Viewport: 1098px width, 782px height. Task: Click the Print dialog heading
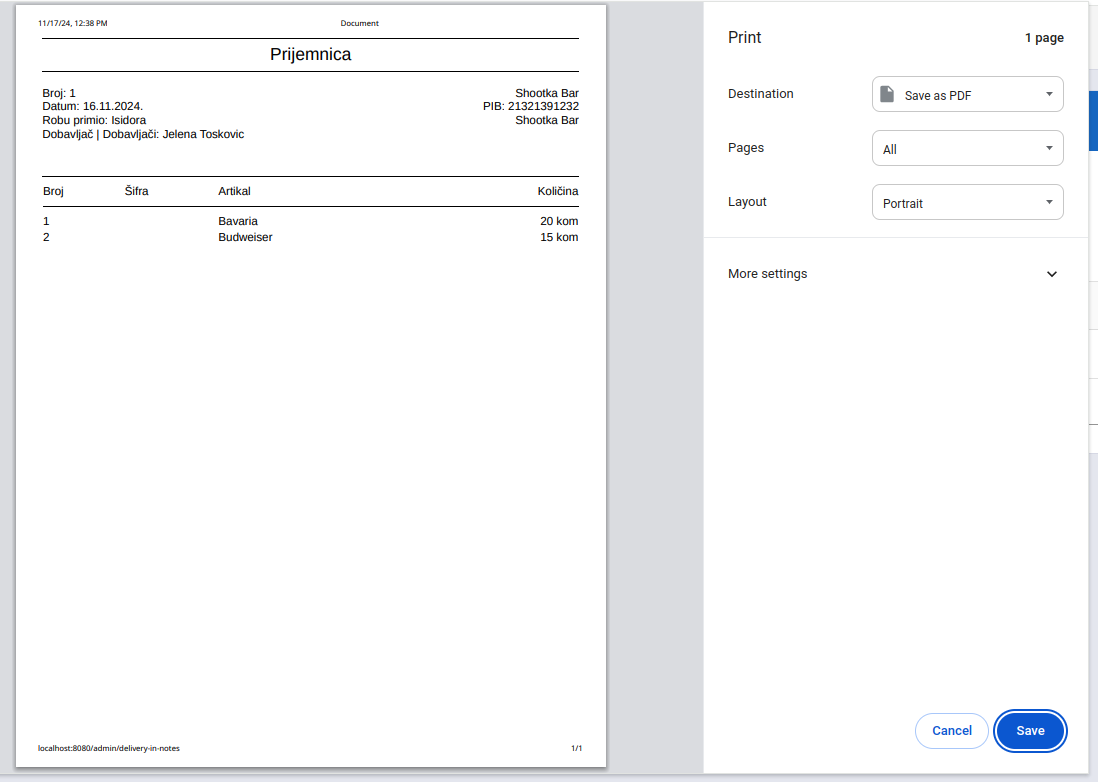pos(744,38)
